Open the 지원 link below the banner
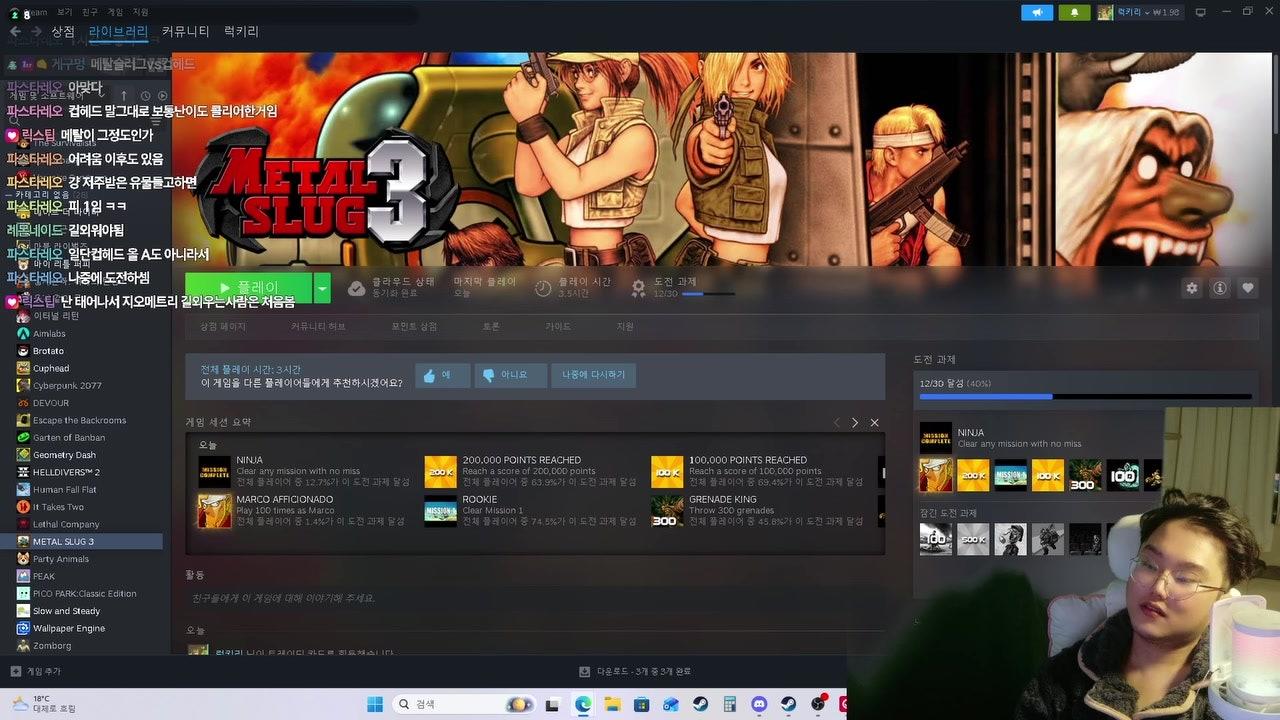Image resolution: width=1280 pixels, height=720 pixels. click(x=625, y=327)
